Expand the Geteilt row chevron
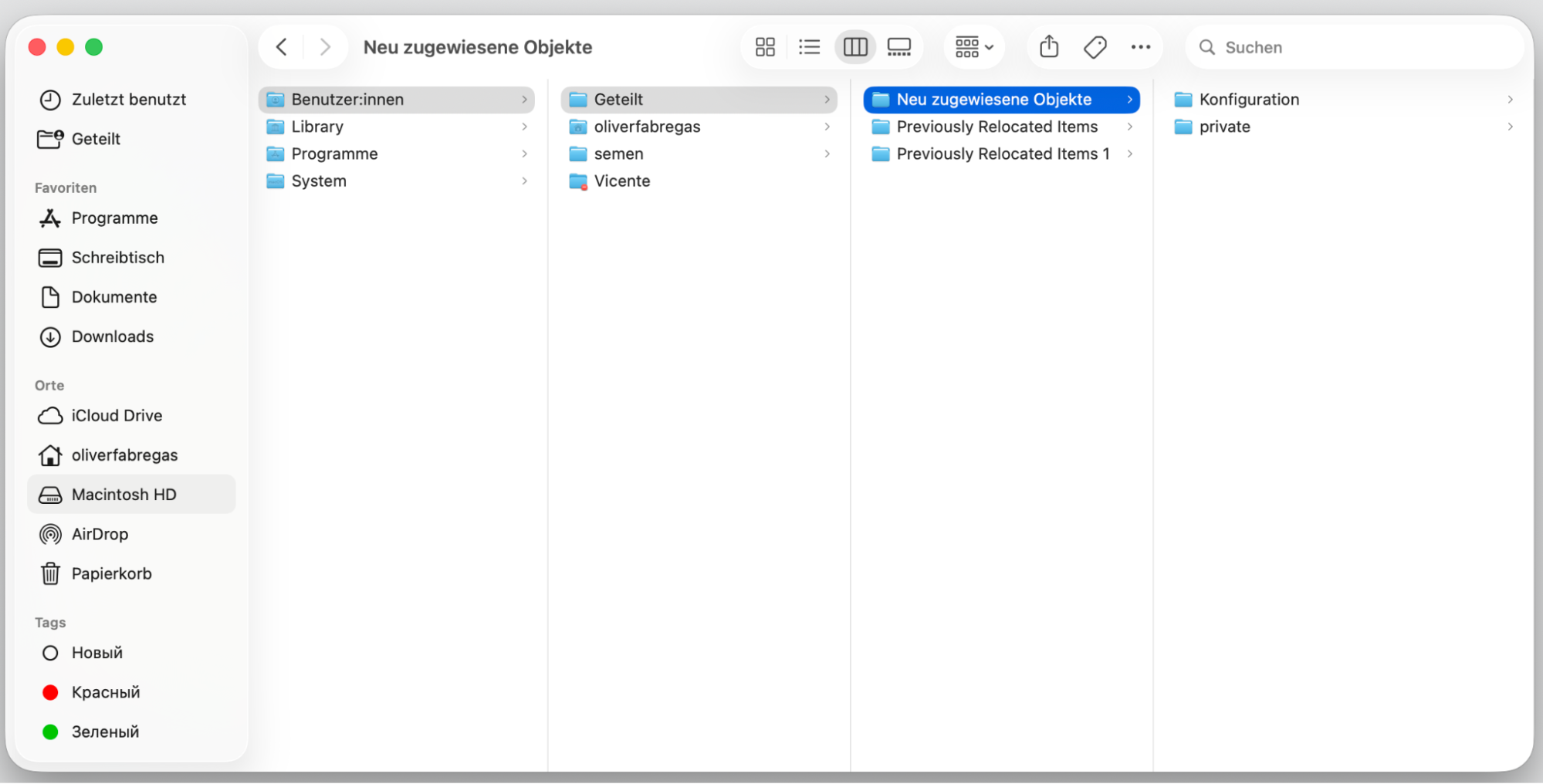Viewport: 1543px width, 784px height. [827, 100]
